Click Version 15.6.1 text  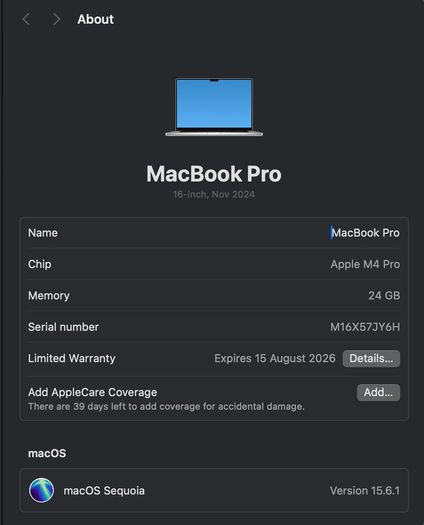(x=365, y=491)
